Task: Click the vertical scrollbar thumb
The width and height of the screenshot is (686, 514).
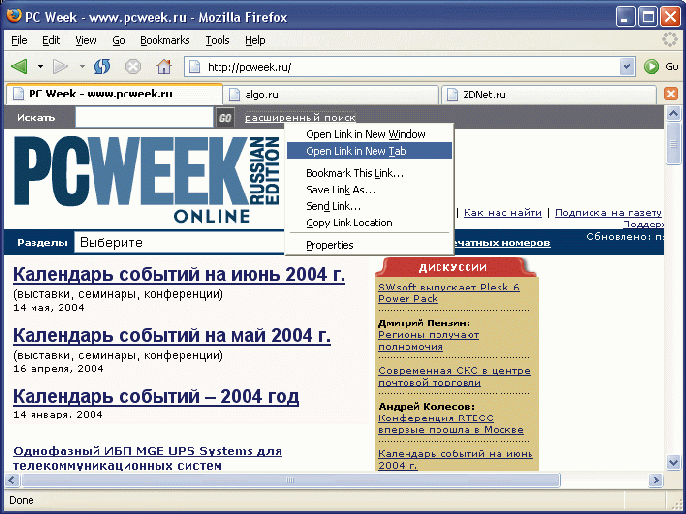Action: coord(673,143)
